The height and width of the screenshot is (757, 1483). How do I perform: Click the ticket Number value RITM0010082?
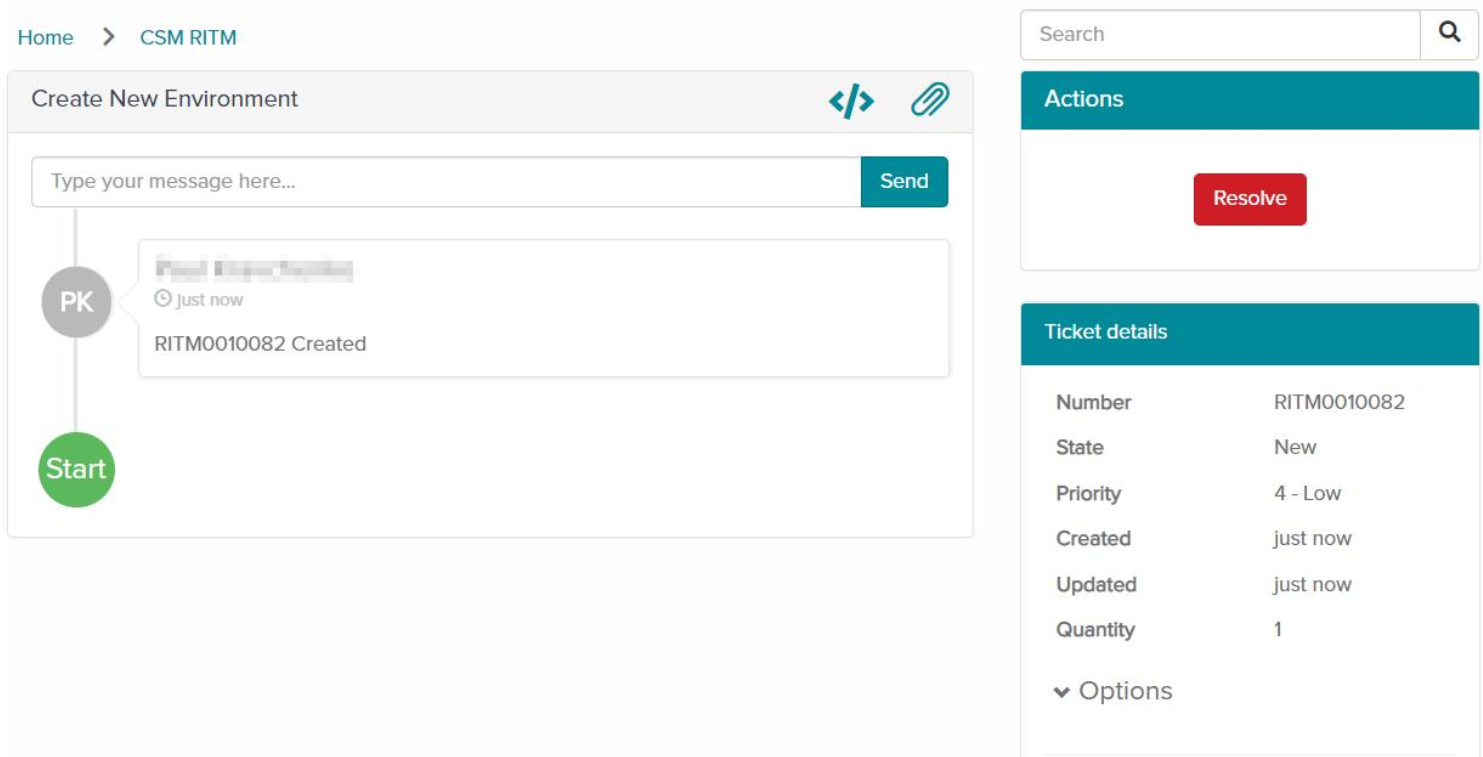1339,402
